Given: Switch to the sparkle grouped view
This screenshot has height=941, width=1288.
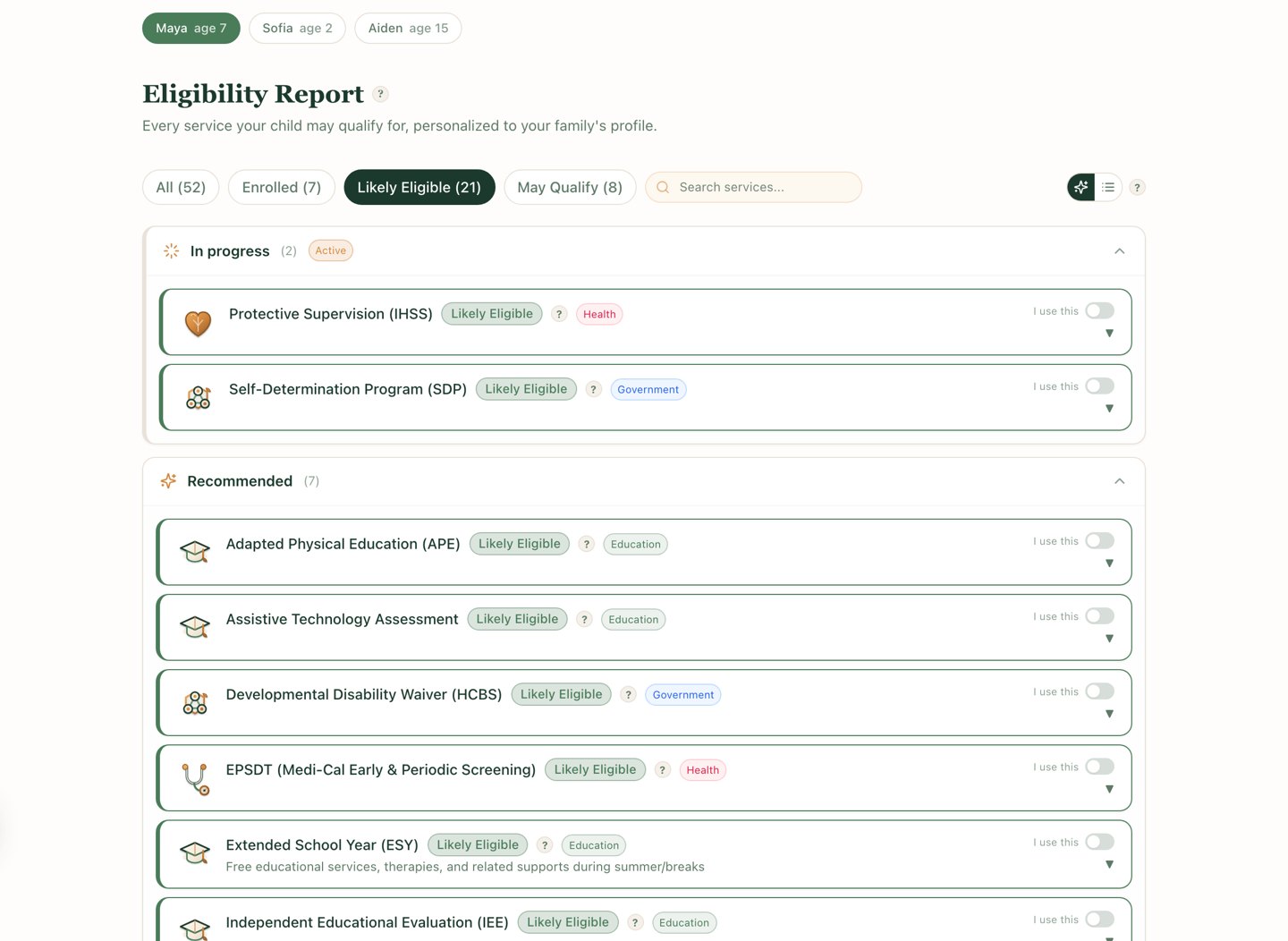Looking at the screenshot, I should 1081,187.
